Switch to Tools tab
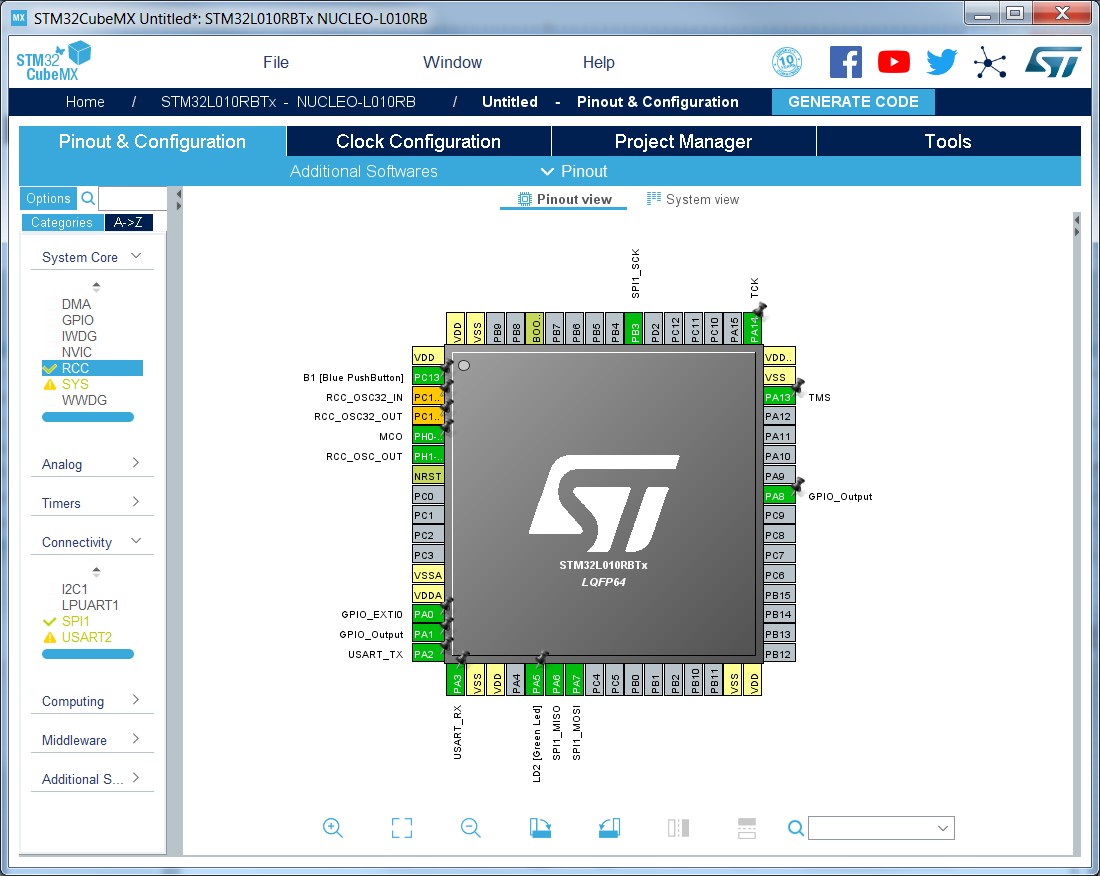This screenshot has height=876, width=1100. click(x=948, y=141)
